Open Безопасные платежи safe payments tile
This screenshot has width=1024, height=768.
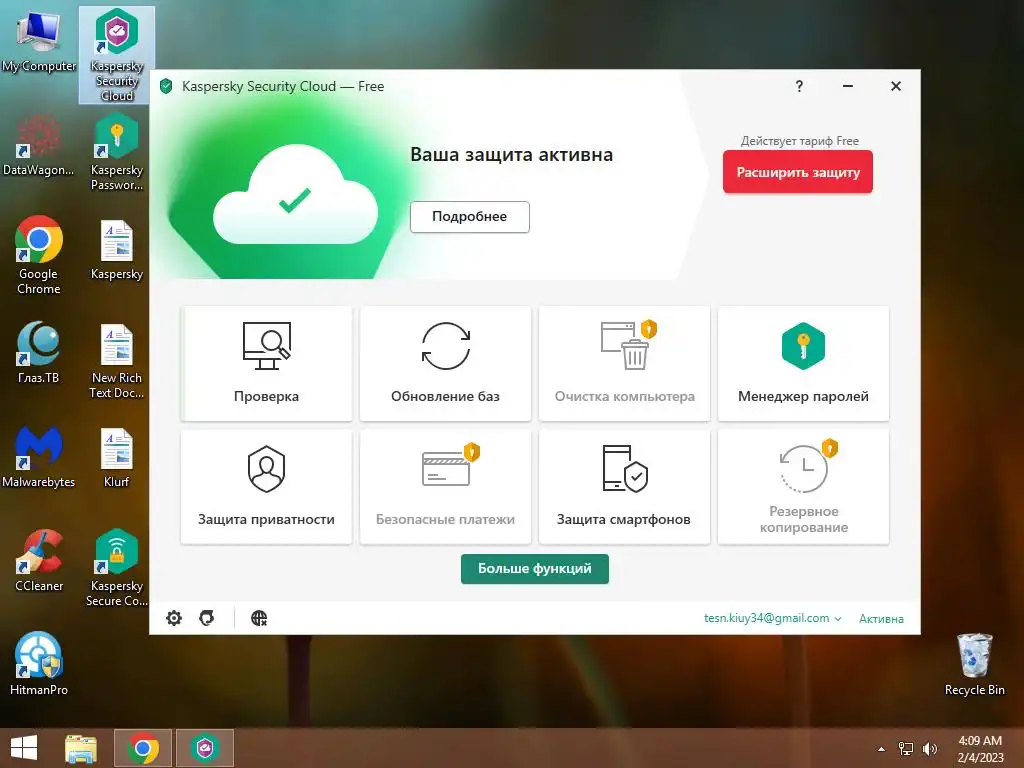tap(445, 487)
